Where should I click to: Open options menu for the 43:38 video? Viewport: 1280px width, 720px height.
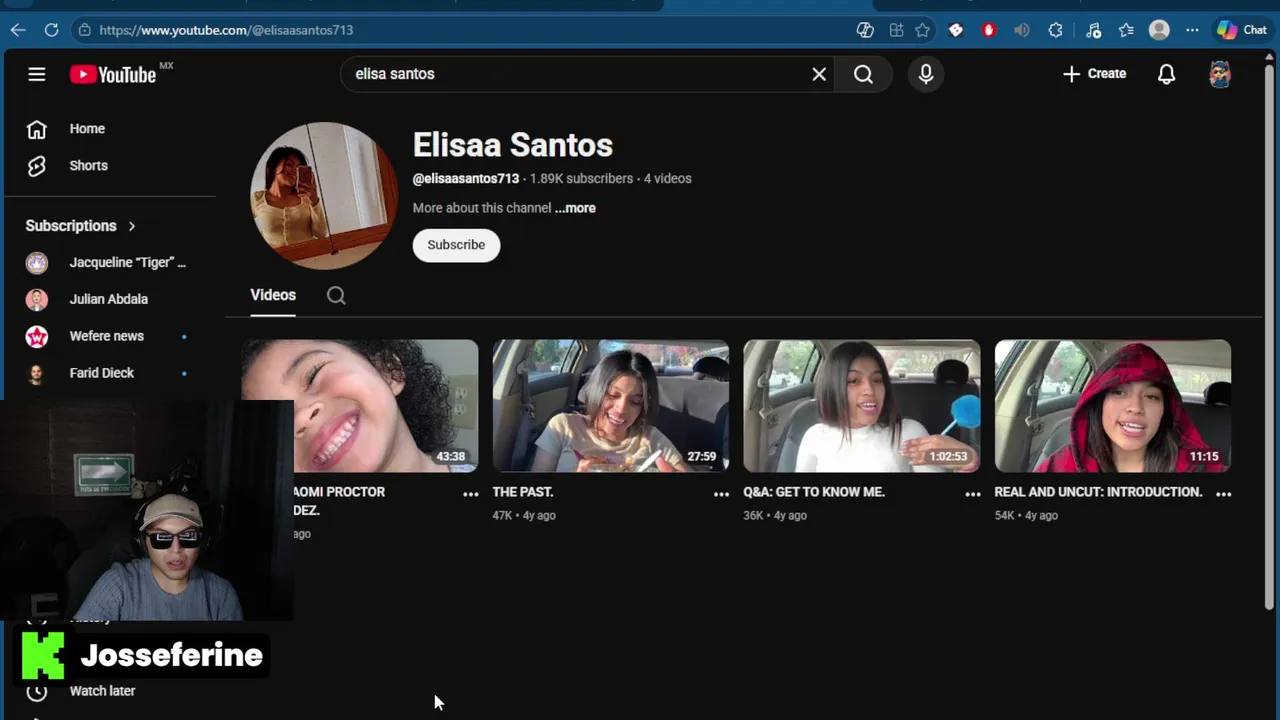tap(470, 494)
